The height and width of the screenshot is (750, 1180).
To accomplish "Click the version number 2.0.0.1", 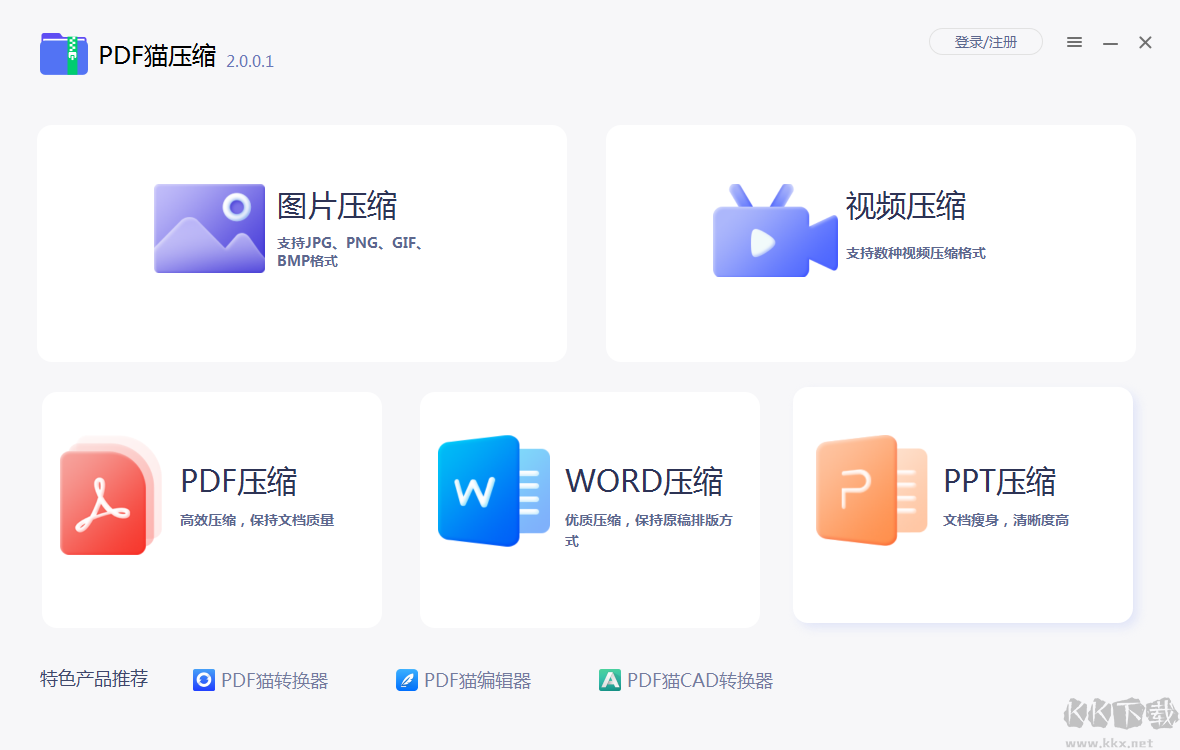I will pos(248,61).
